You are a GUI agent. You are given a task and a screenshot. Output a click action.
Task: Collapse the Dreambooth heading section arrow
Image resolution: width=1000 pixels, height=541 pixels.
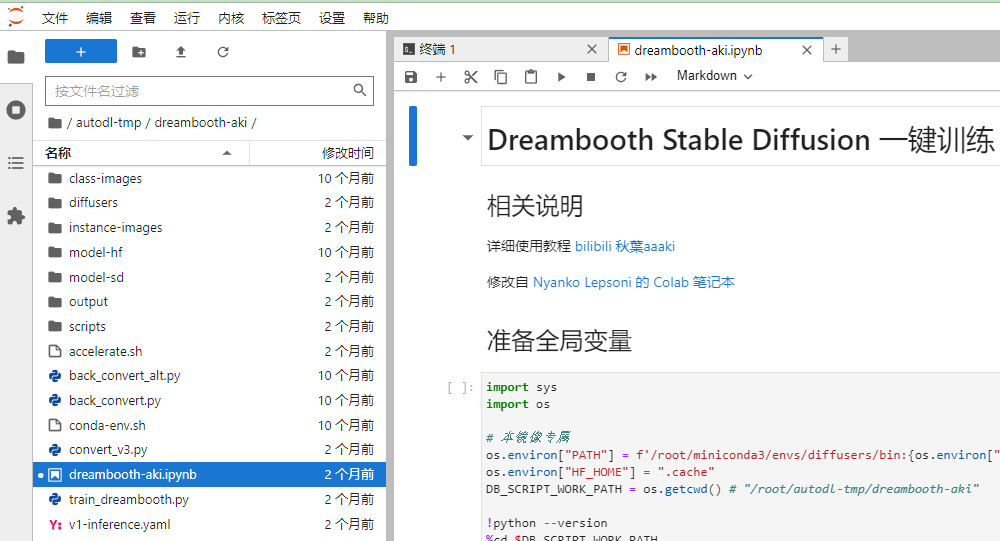click(467, 137)
